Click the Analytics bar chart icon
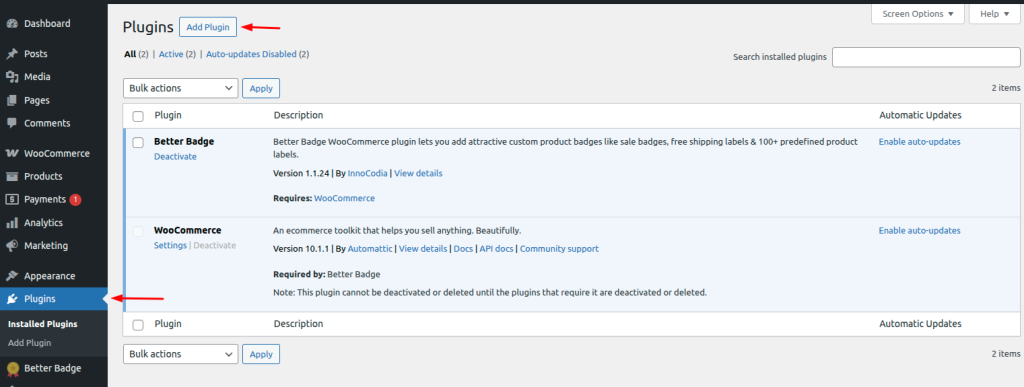Screen dimensions: 1024x387 tap(12, 223)
